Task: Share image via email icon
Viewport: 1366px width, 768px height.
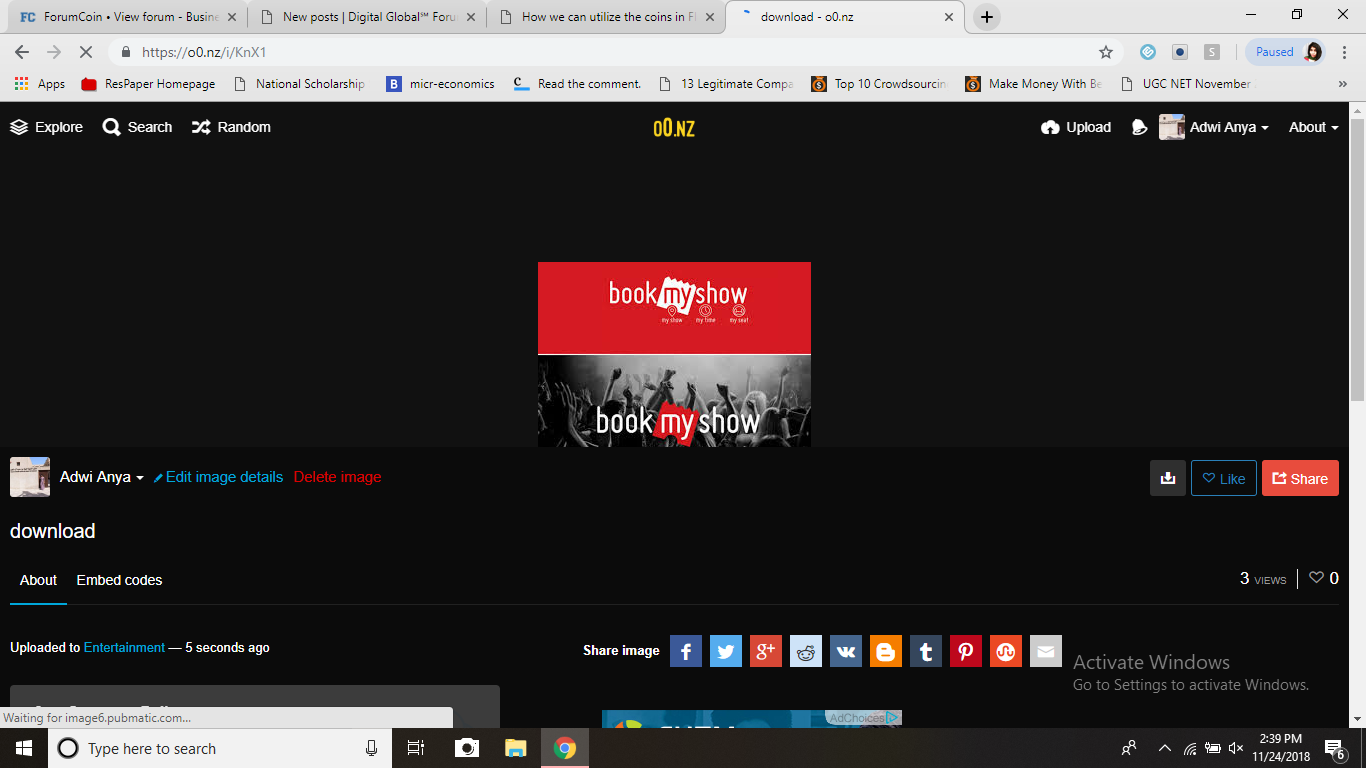Action: pyautogui.click(x=1046, y=651)
